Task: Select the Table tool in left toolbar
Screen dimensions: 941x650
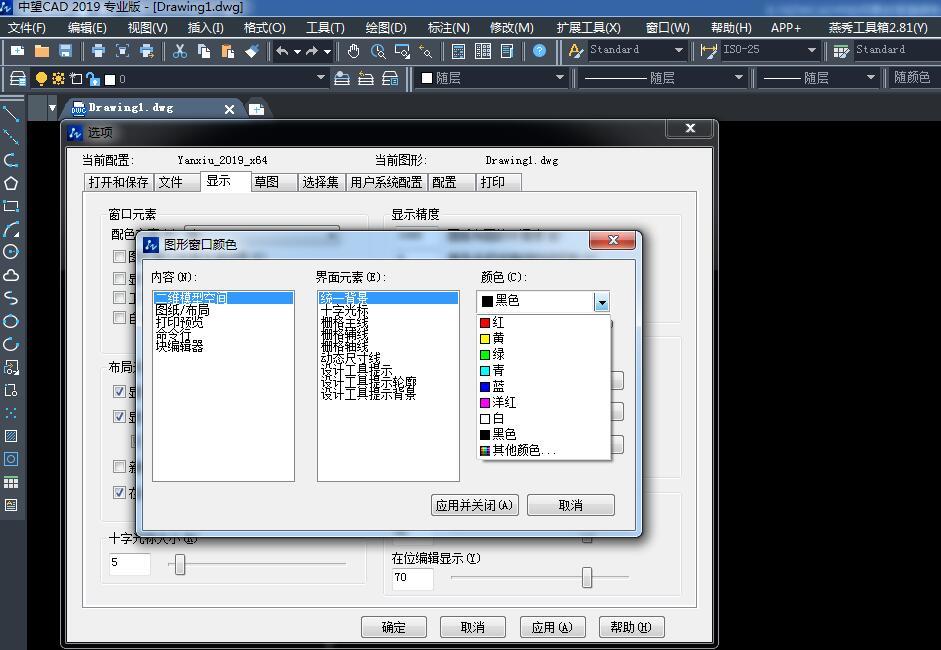Action: [x=11, y=482]
